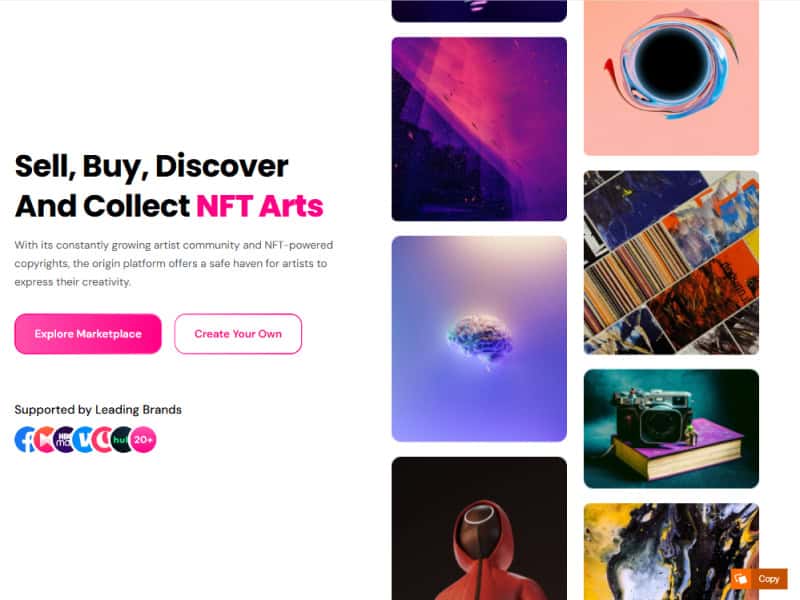Open the glowing brain artwork

point(479,339)
